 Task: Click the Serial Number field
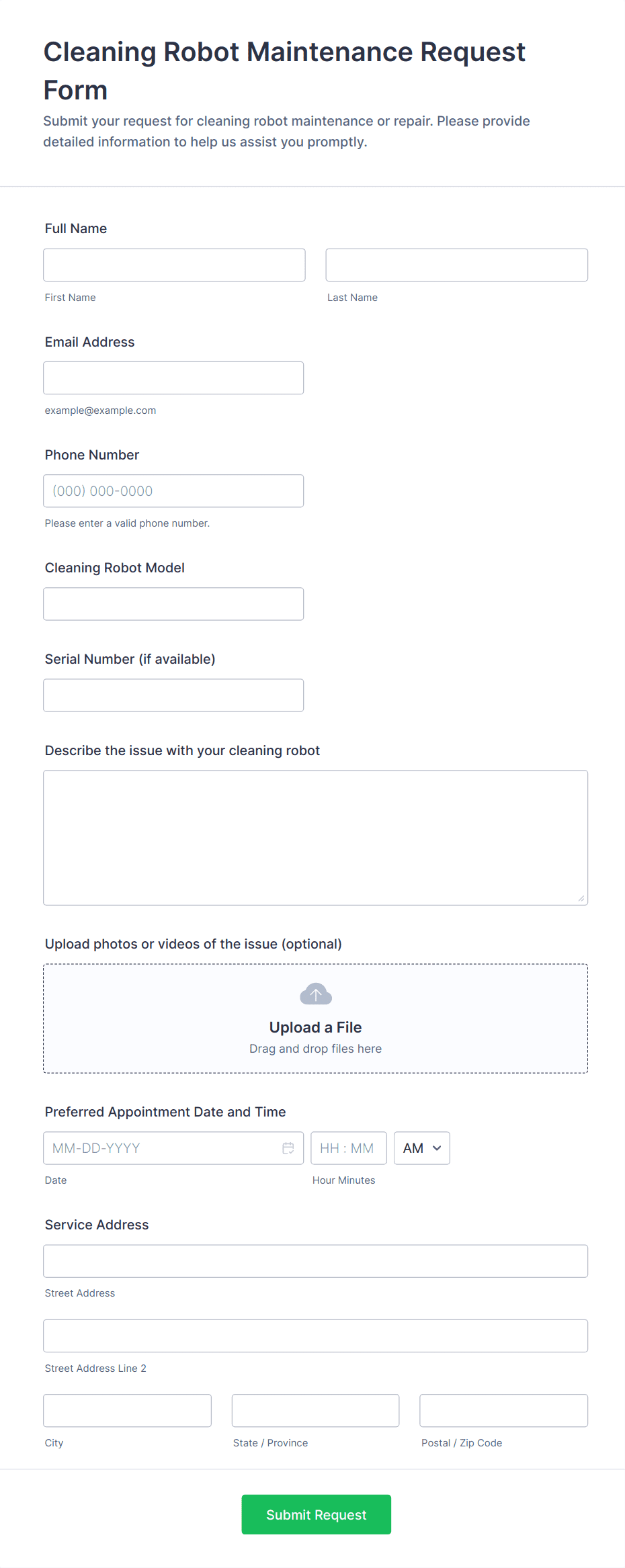click(173, 695)
